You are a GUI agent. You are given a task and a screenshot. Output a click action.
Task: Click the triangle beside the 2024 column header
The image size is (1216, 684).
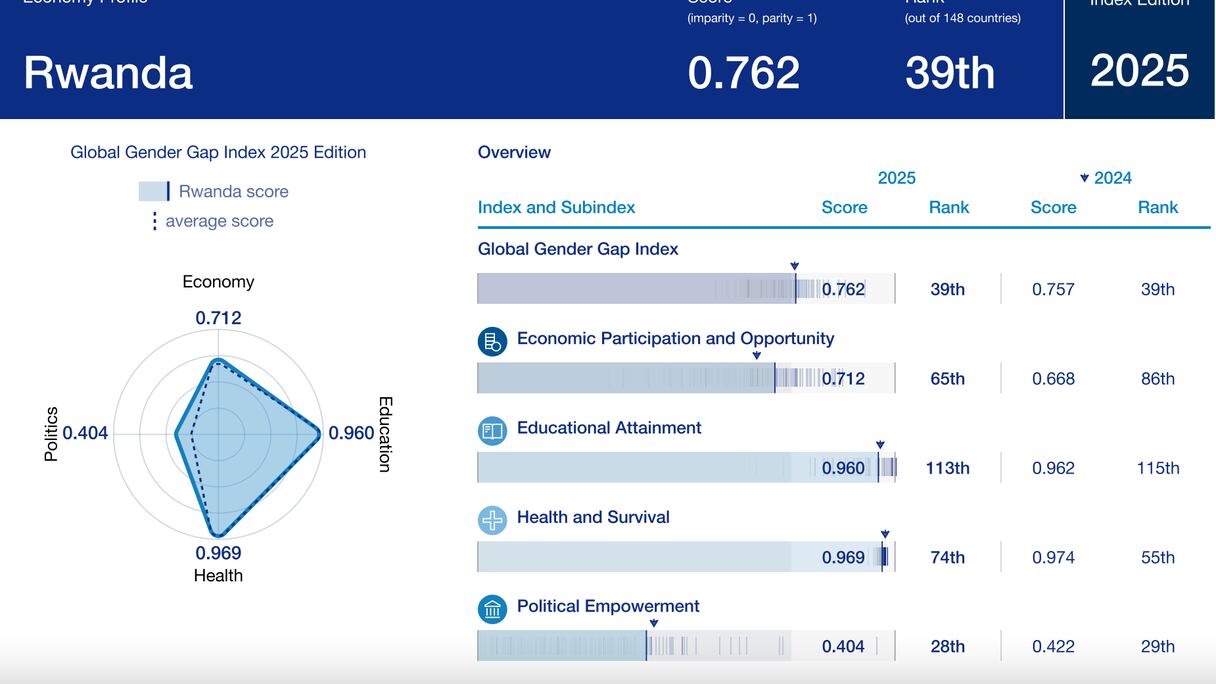pyautogui.click(x=1084, y=178)
